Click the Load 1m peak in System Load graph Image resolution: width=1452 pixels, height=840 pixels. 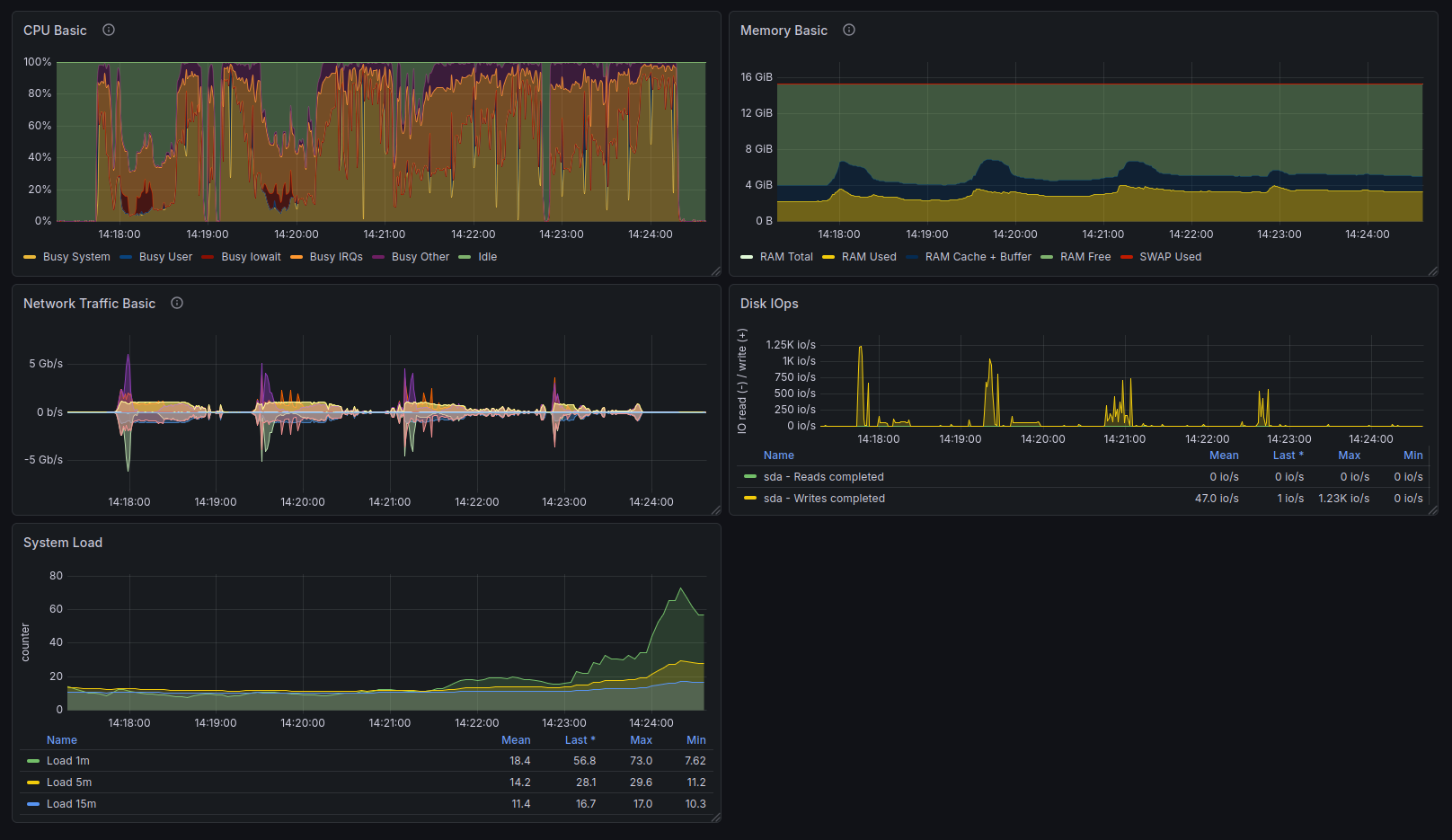point(681,588)
